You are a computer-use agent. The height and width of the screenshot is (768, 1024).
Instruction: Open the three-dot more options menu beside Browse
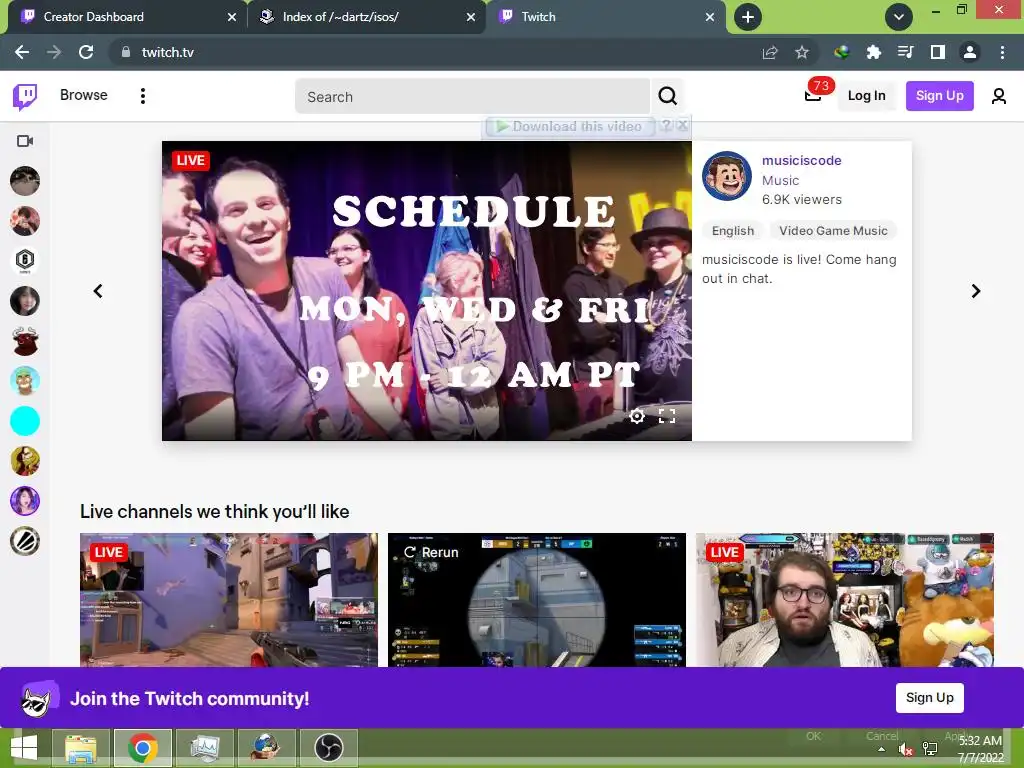pyautogui.click(x=142, y=96)
